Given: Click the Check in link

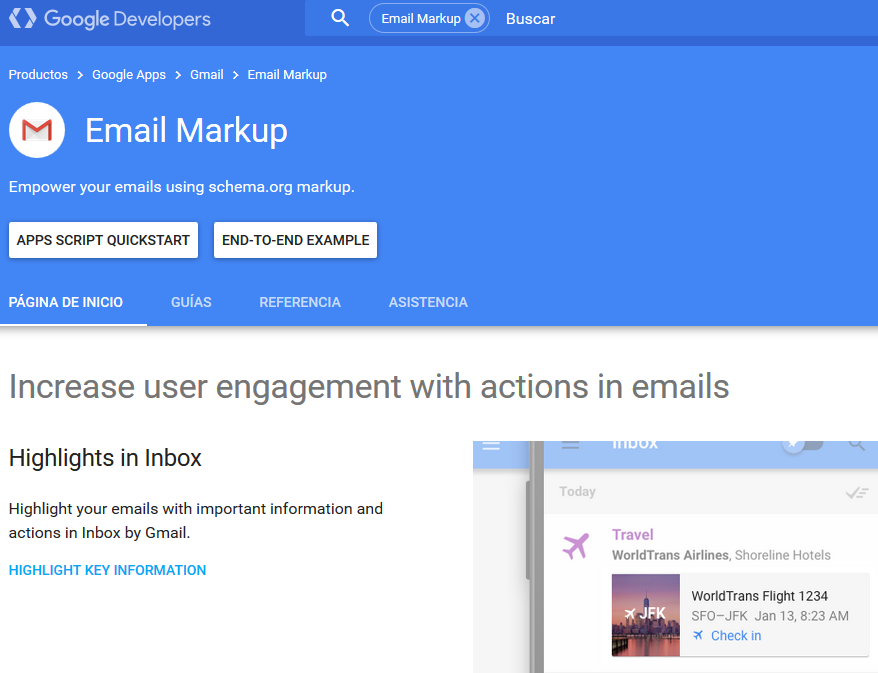Looking at the screenshot, I should coord(736,635).
